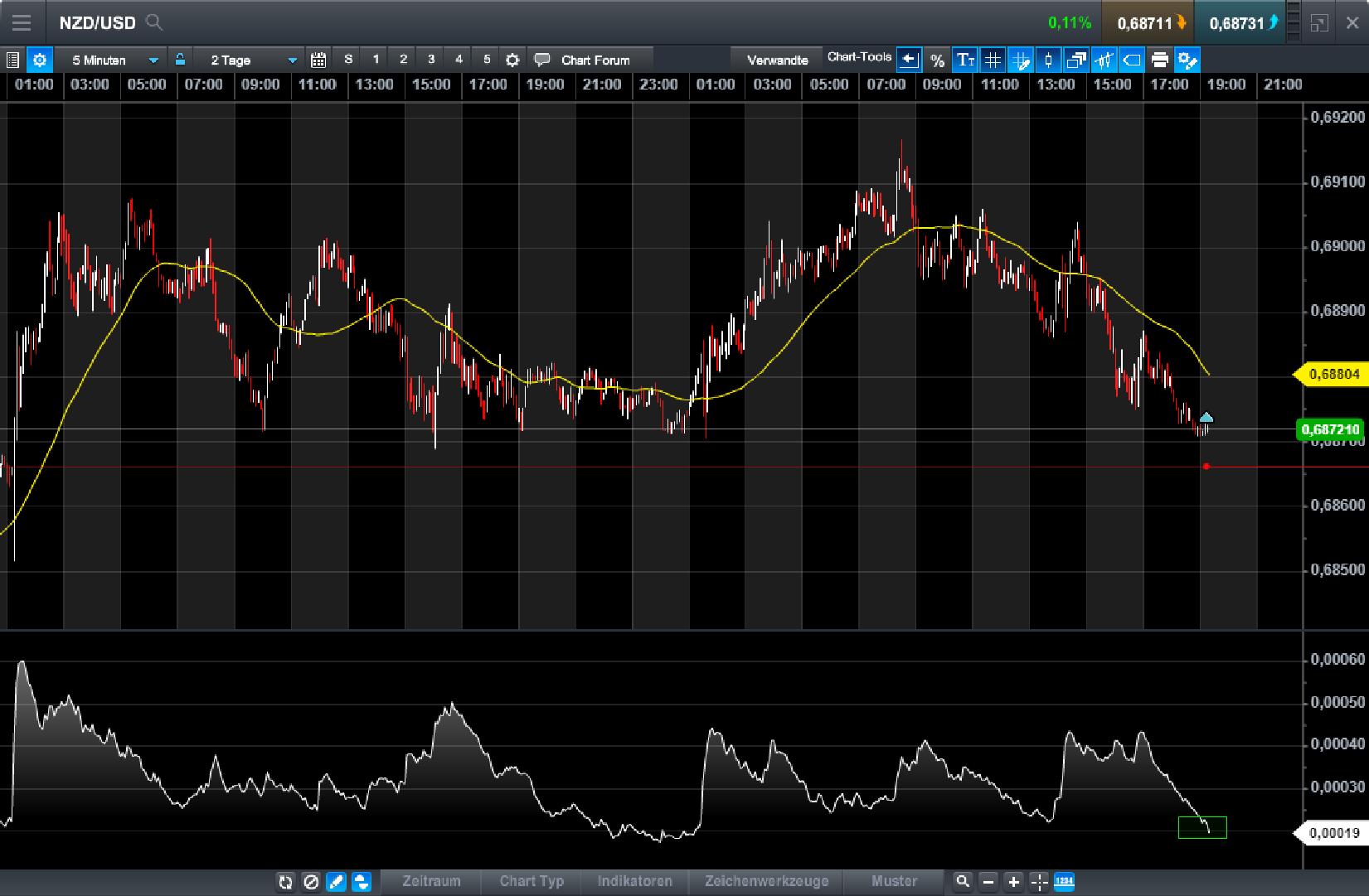Click the Verwandte button
Screen dimensions: 1369x896
coord(778,59)
